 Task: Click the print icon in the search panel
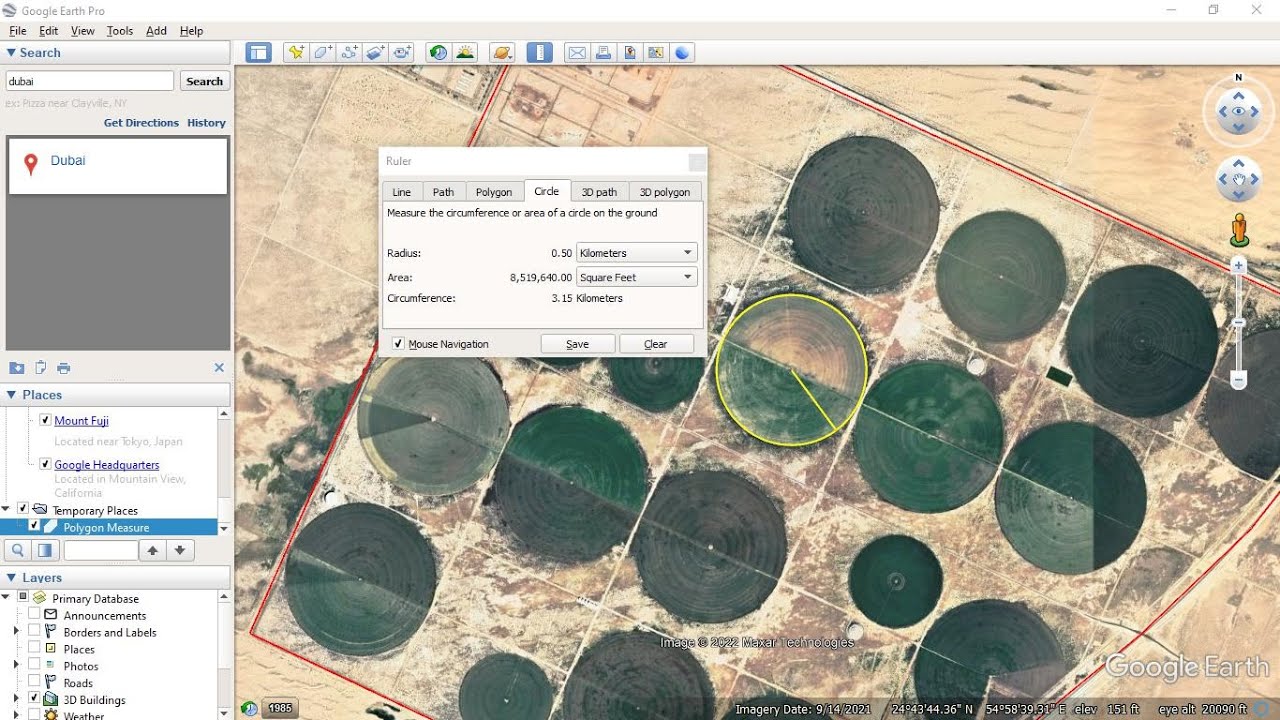(64, 368)
